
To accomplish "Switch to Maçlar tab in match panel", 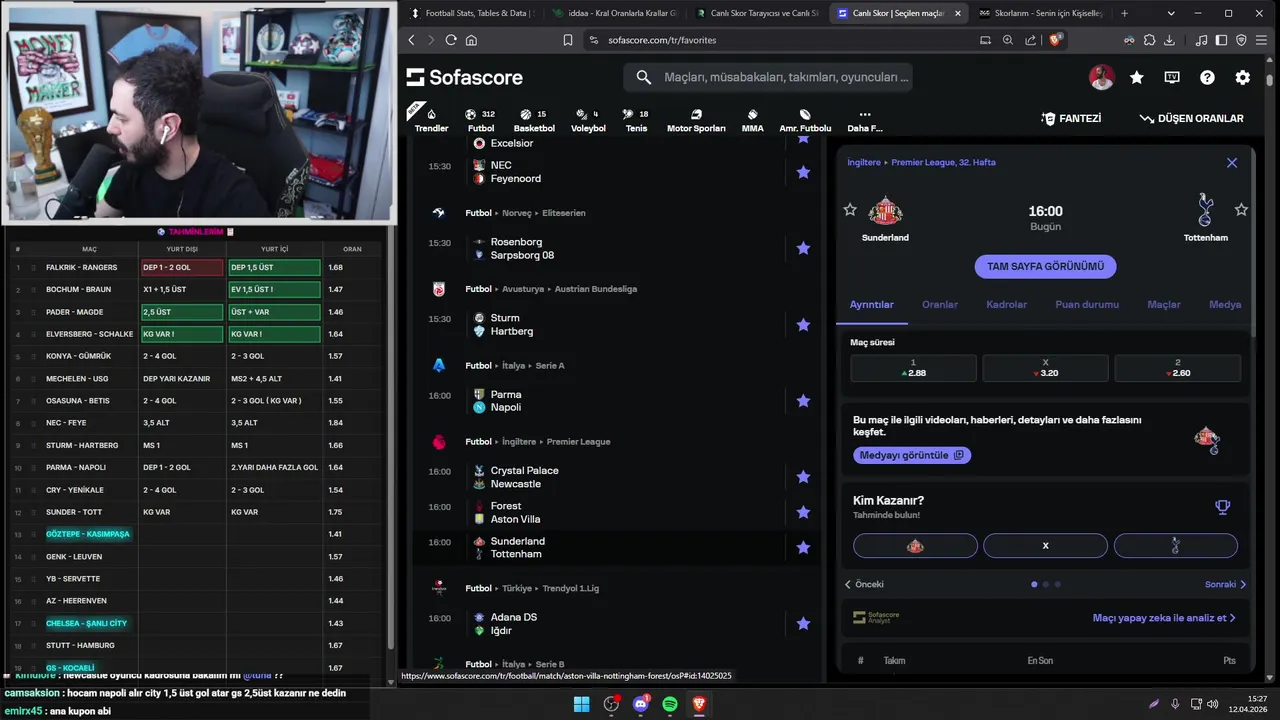I will click(x=1164, y=304).
